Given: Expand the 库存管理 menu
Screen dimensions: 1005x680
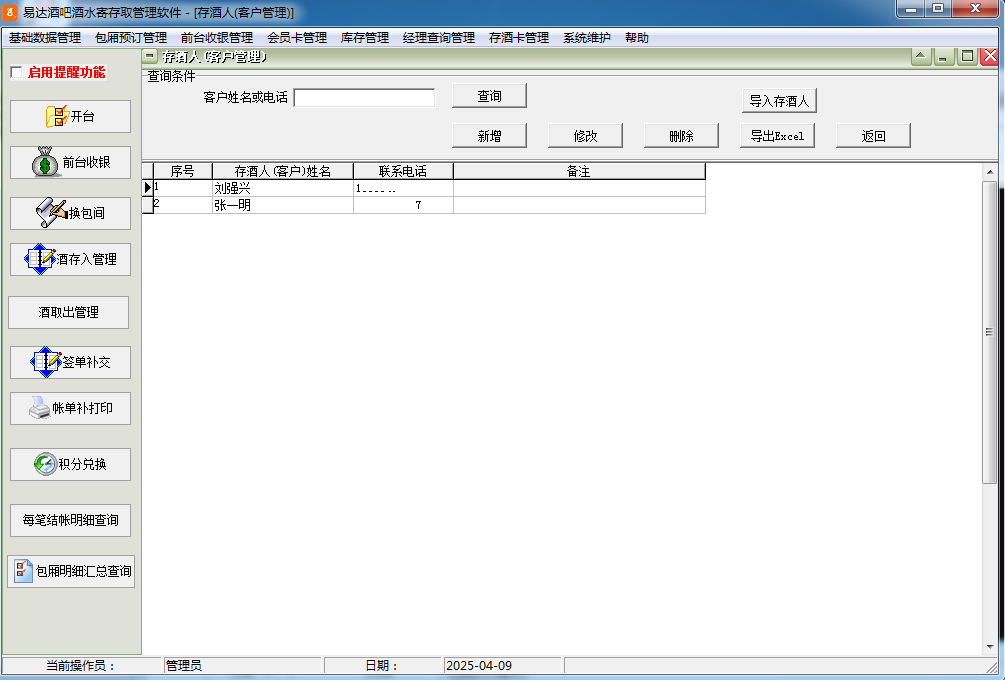Looking at the screenshot, I should click(x=364, y=38).
